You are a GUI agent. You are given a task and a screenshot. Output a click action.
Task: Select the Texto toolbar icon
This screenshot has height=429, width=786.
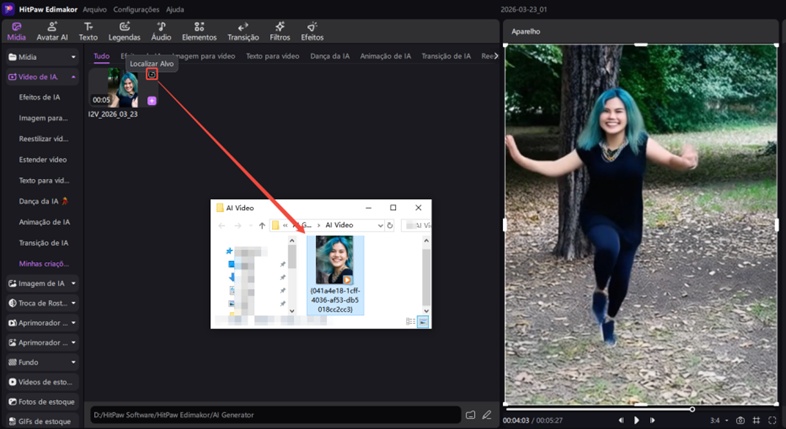pos(88,31)
